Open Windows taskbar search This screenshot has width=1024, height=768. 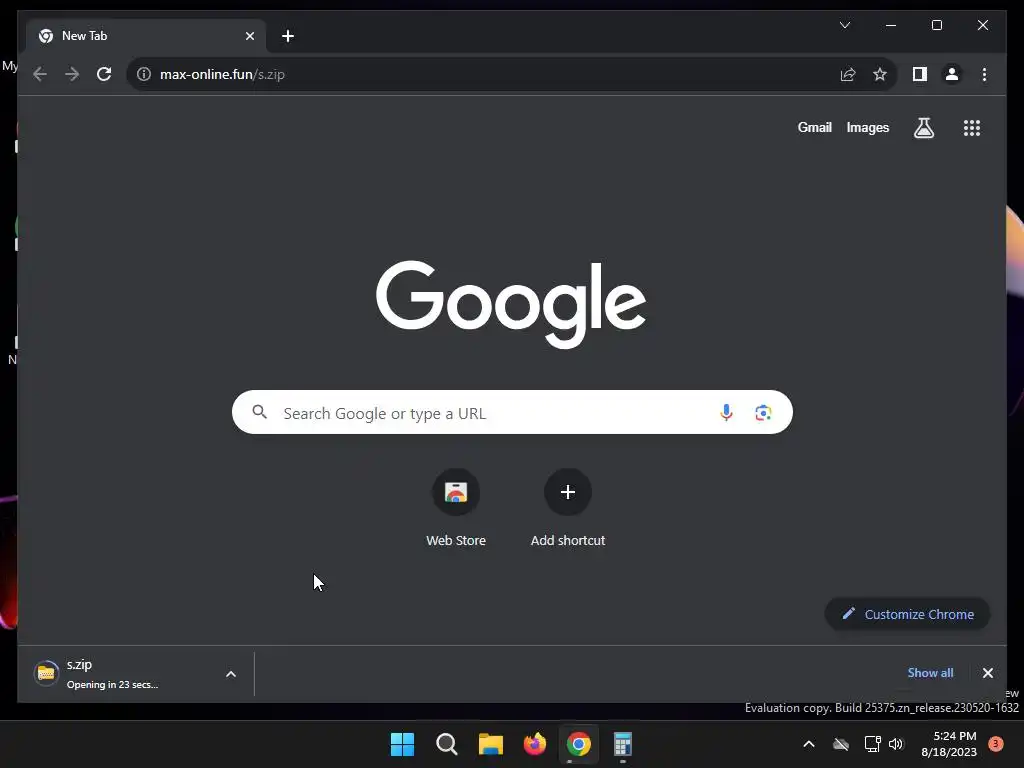point(447,744)
